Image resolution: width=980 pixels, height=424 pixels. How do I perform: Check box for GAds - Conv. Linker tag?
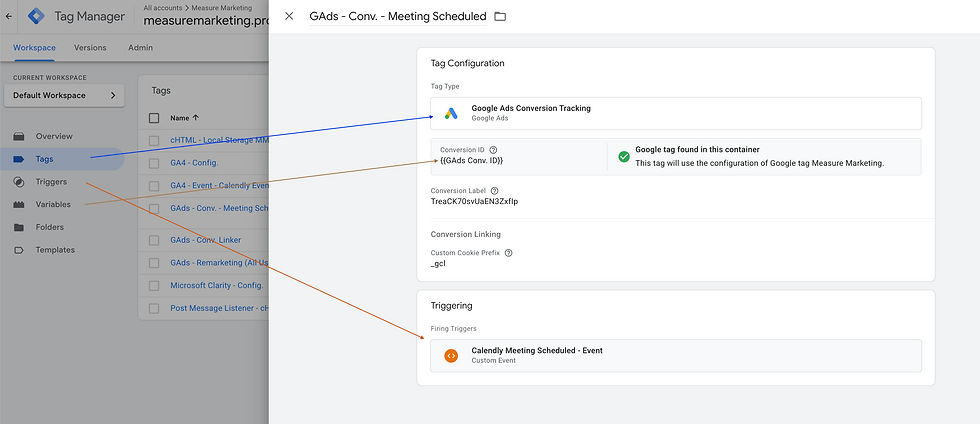click(x=154, y=240)
